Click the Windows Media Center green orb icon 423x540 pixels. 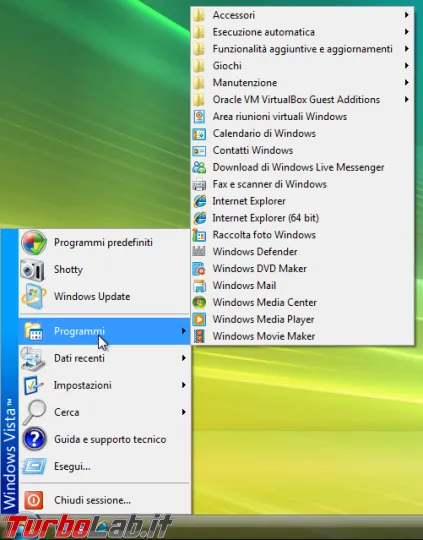pos(199,302)
